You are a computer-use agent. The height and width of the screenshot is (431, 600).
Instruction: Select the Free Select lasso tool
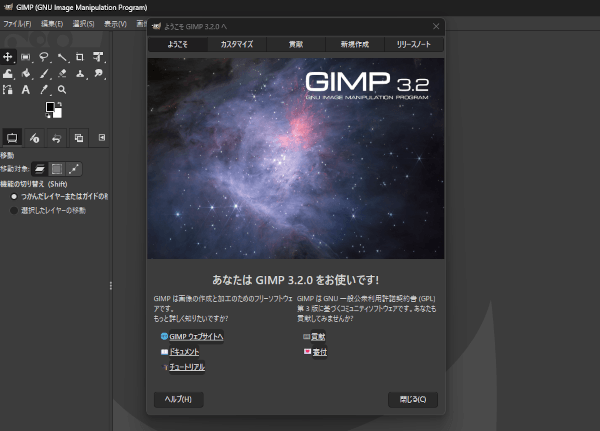pyautogui.click(x=44, y=57)
